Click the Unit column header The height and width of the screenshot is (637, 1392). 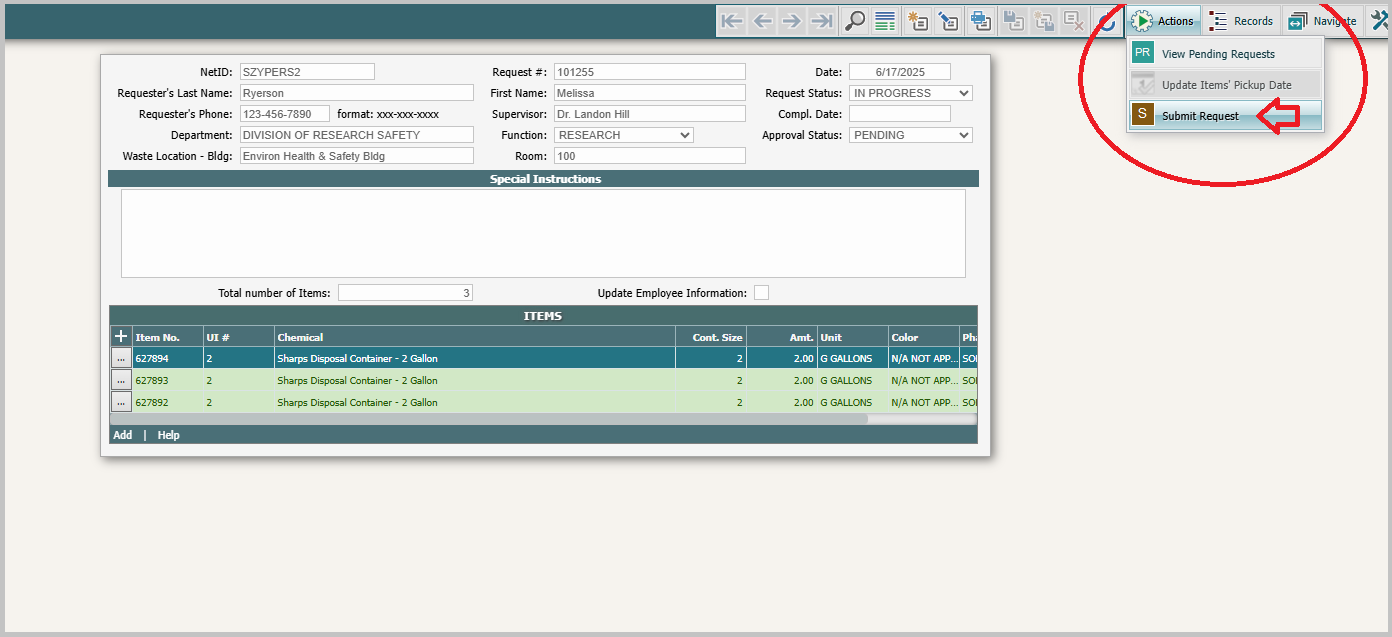853,337
